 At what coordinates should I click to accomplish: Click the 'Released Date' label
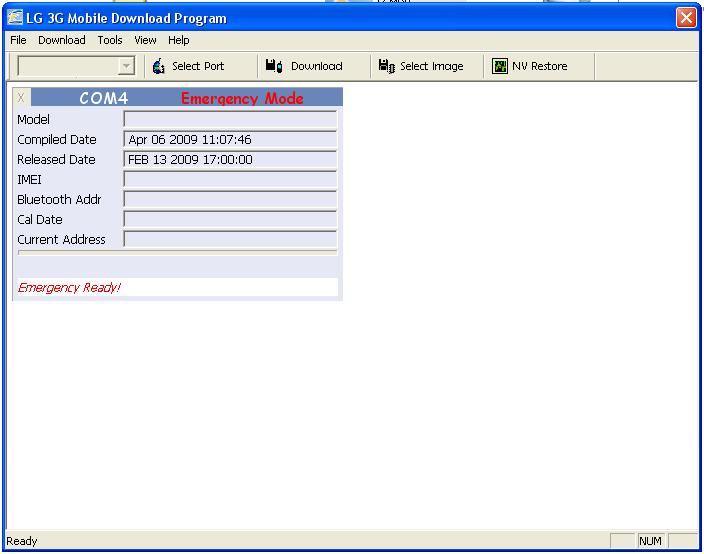pos(56,159)
